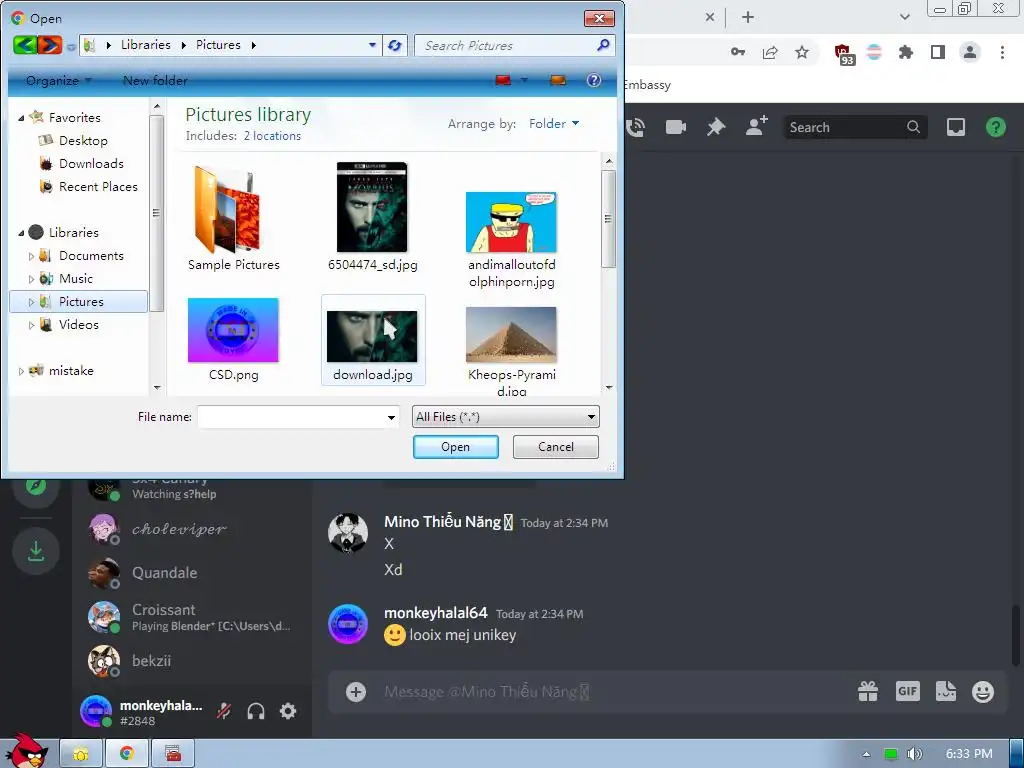The image size is (1024, 768).
Task: Click the Cancel button
Action: pos(556,447)
